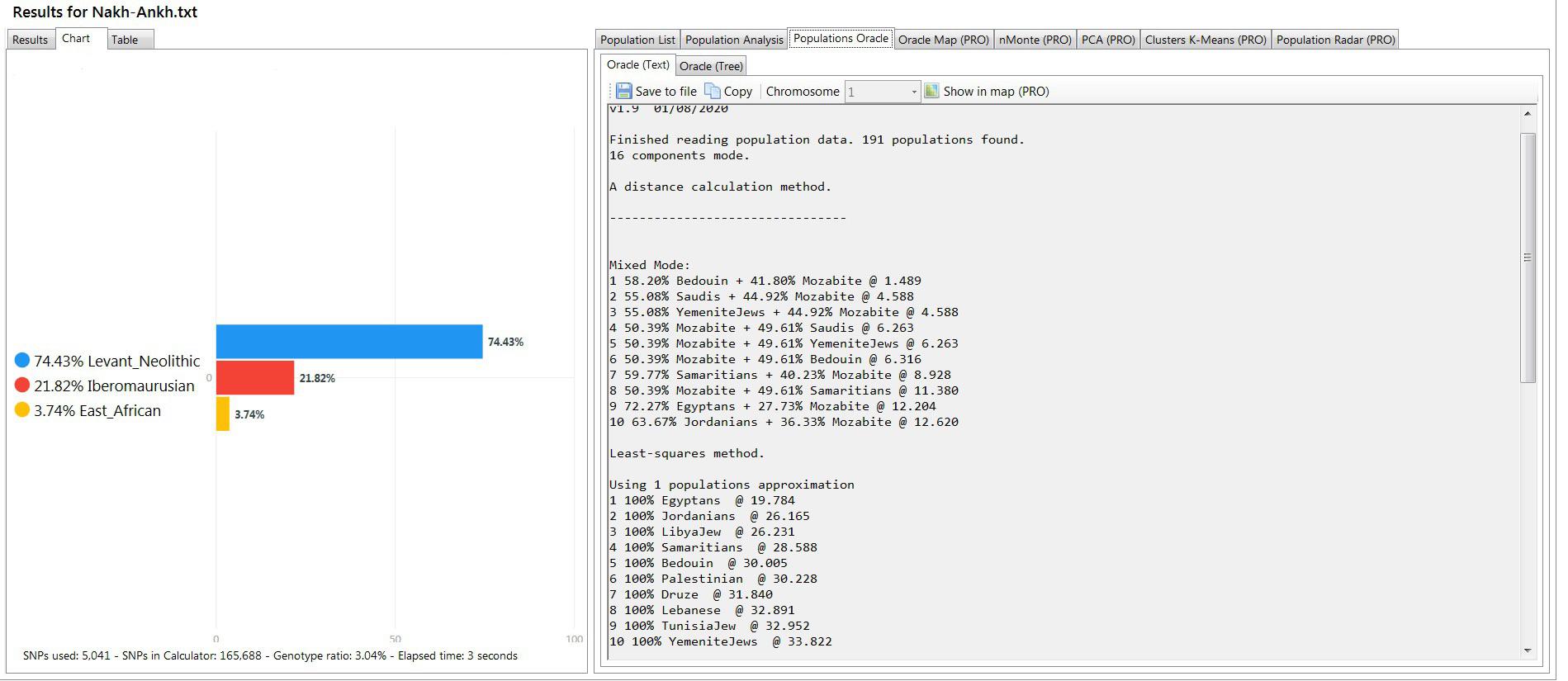Click the blue 74.43% chart bar

coord(349,342)
